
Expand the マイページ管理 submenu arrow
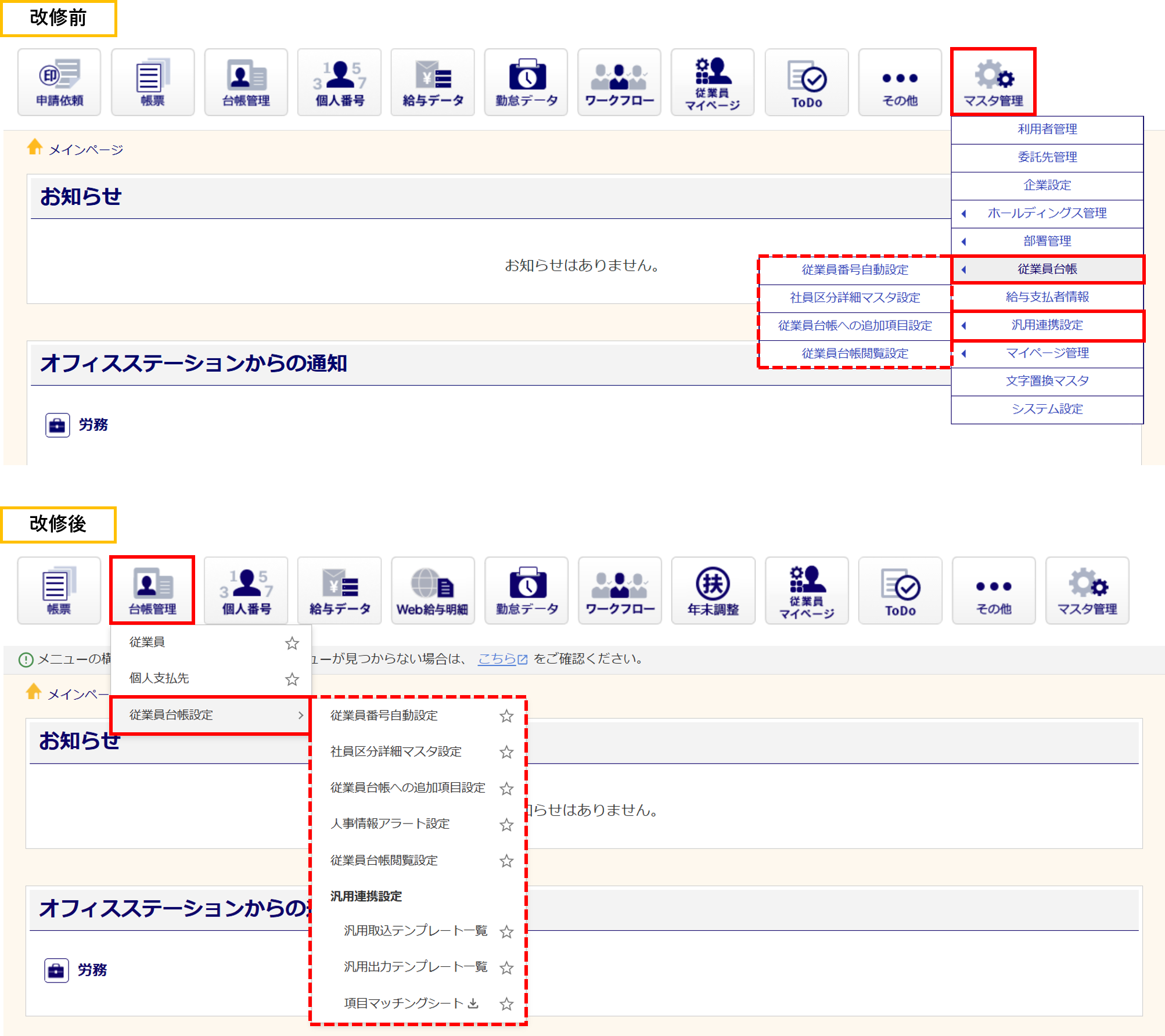(x=964, y=353)
